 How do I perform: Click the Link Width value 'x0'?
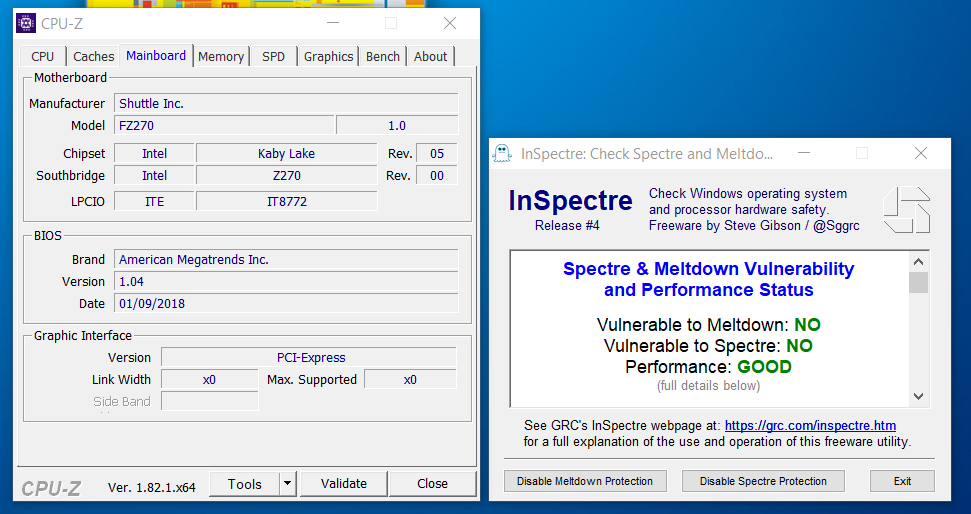(209, 380)
